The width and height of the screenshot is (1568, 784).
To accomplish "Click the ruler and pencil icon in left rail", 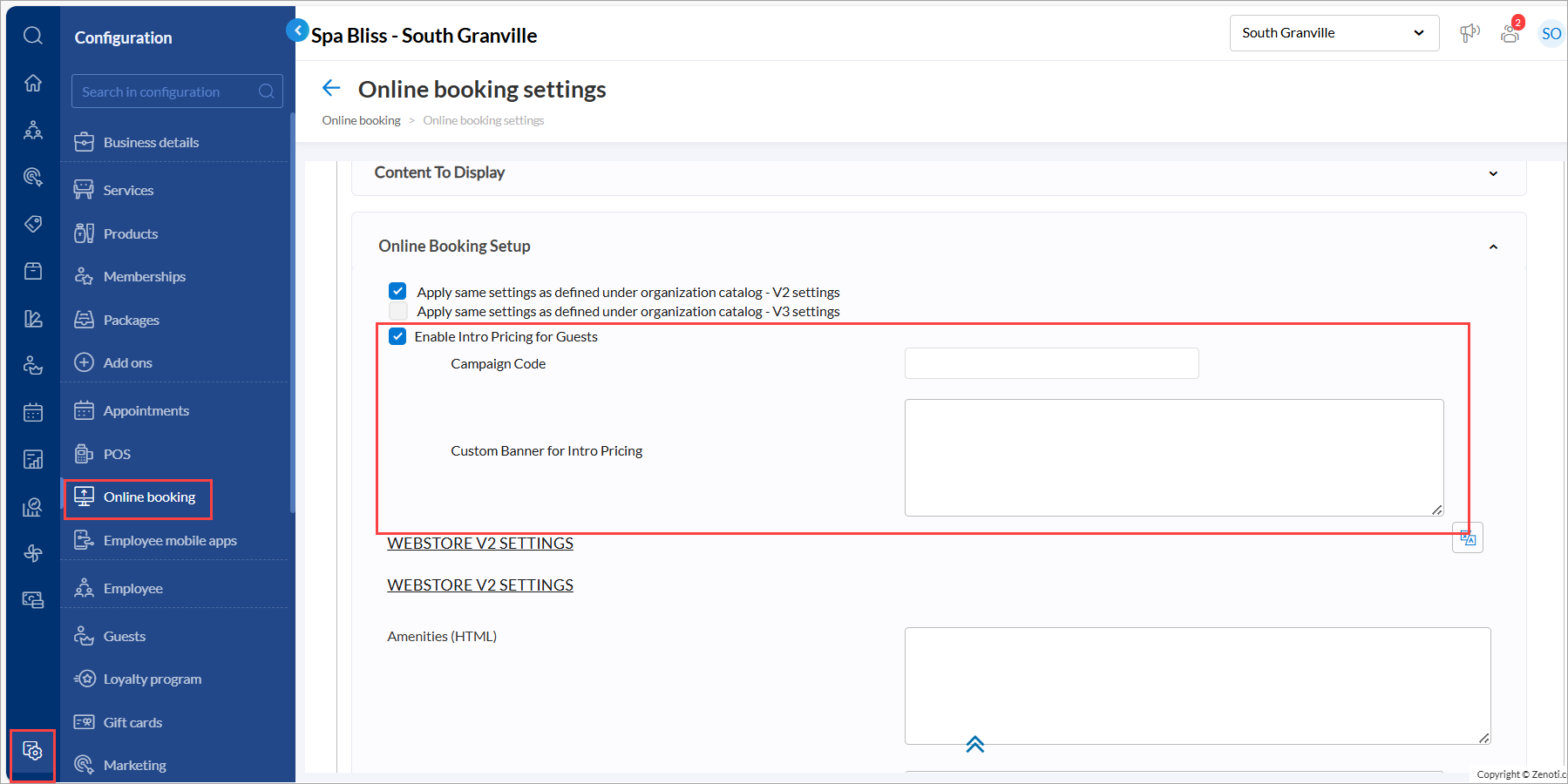I will [x=33, y=318].
